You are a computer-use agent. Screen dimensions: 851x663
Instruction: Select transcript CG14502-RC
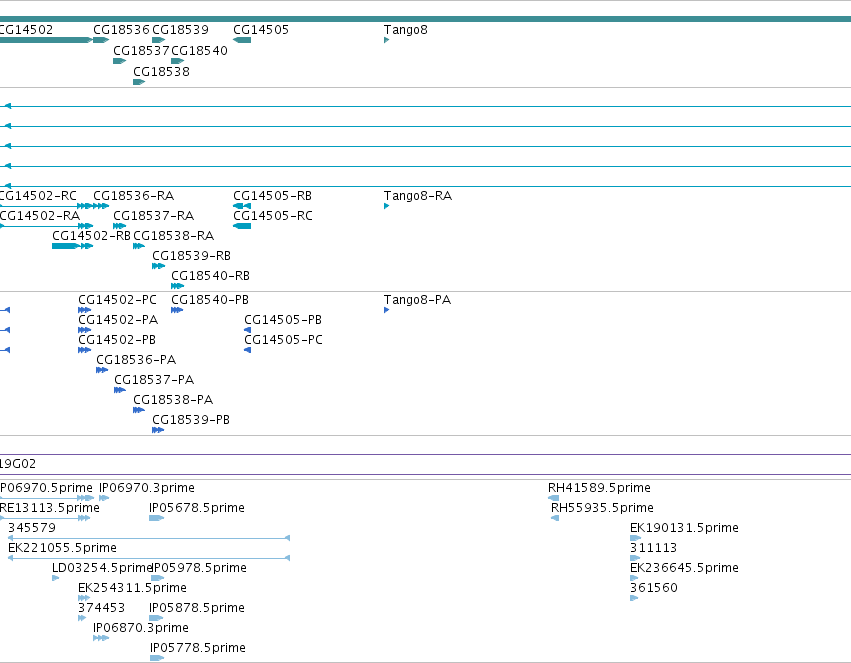tap(38, 196)
